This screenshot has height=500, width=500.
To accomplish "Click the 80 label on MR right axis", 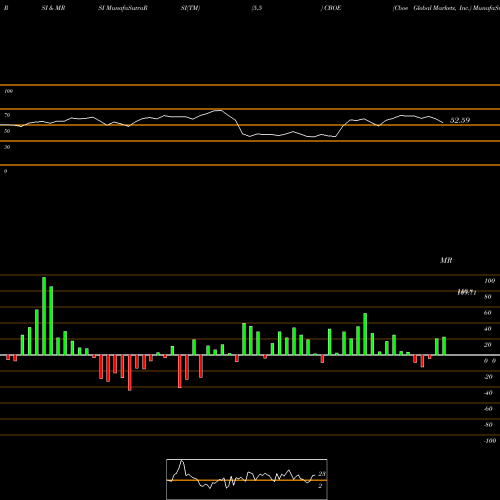I will pyautogui.click(x=488, y=297).
